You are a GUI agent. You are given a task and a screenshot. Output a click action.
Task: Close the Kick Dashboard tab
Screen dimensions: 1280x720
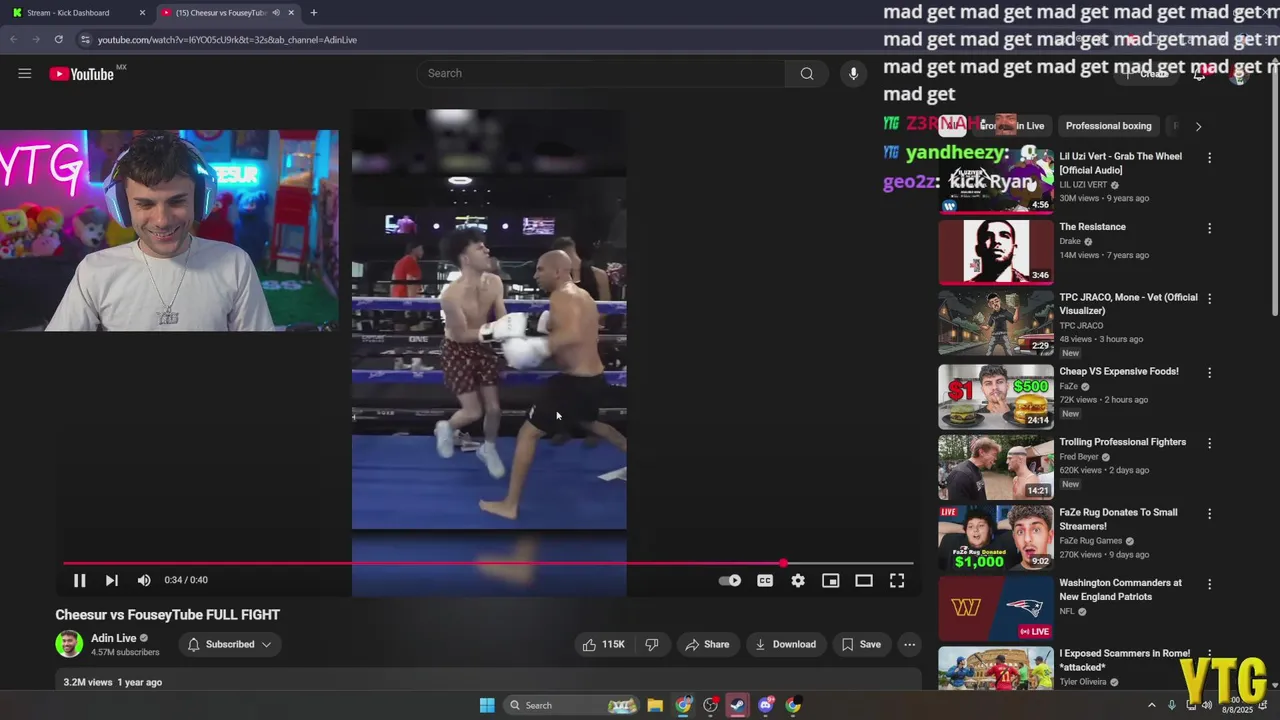[x=142, y=13]
